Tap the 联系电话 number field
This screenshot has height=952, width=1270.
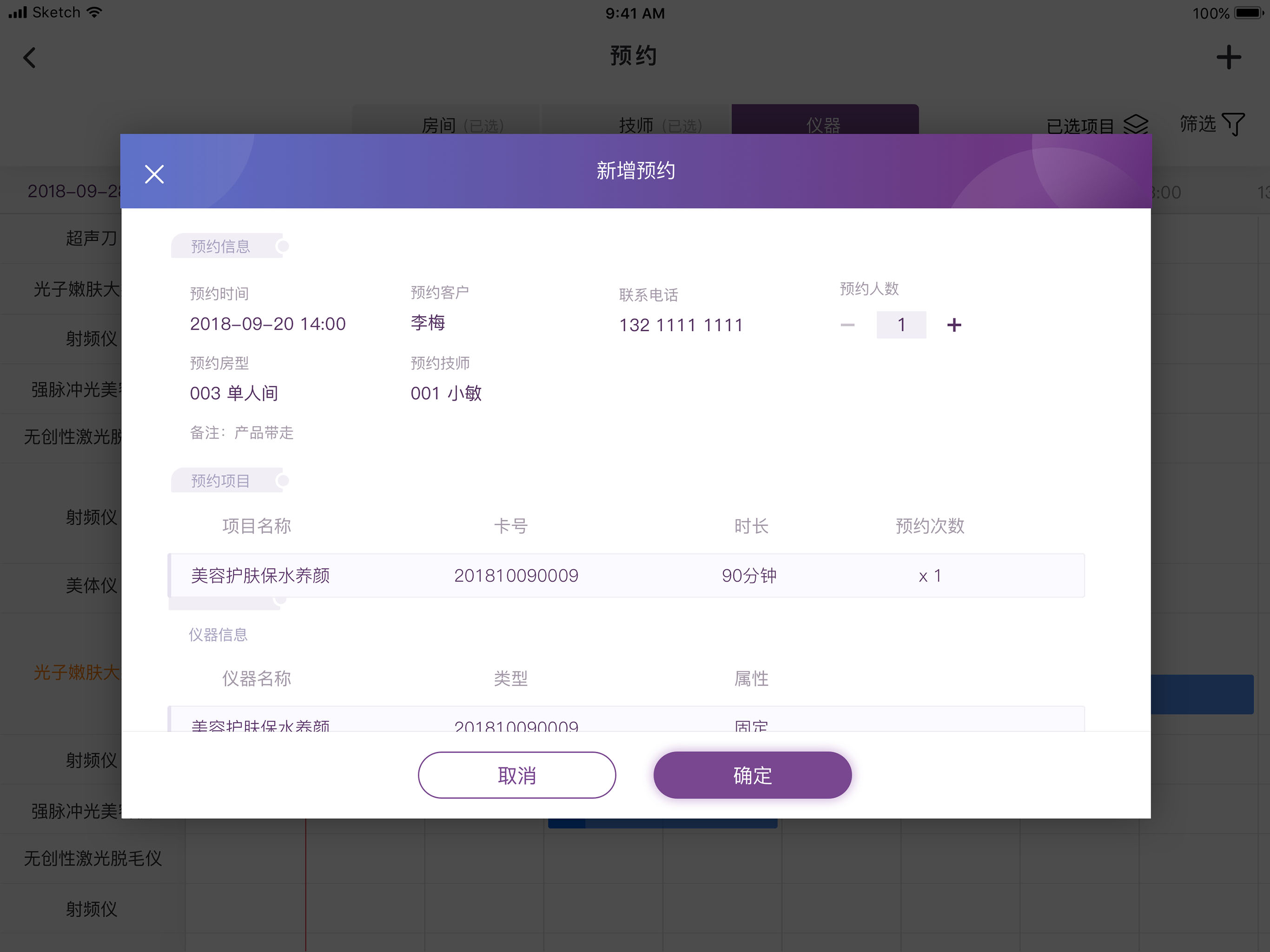click(x=681, y=325)
